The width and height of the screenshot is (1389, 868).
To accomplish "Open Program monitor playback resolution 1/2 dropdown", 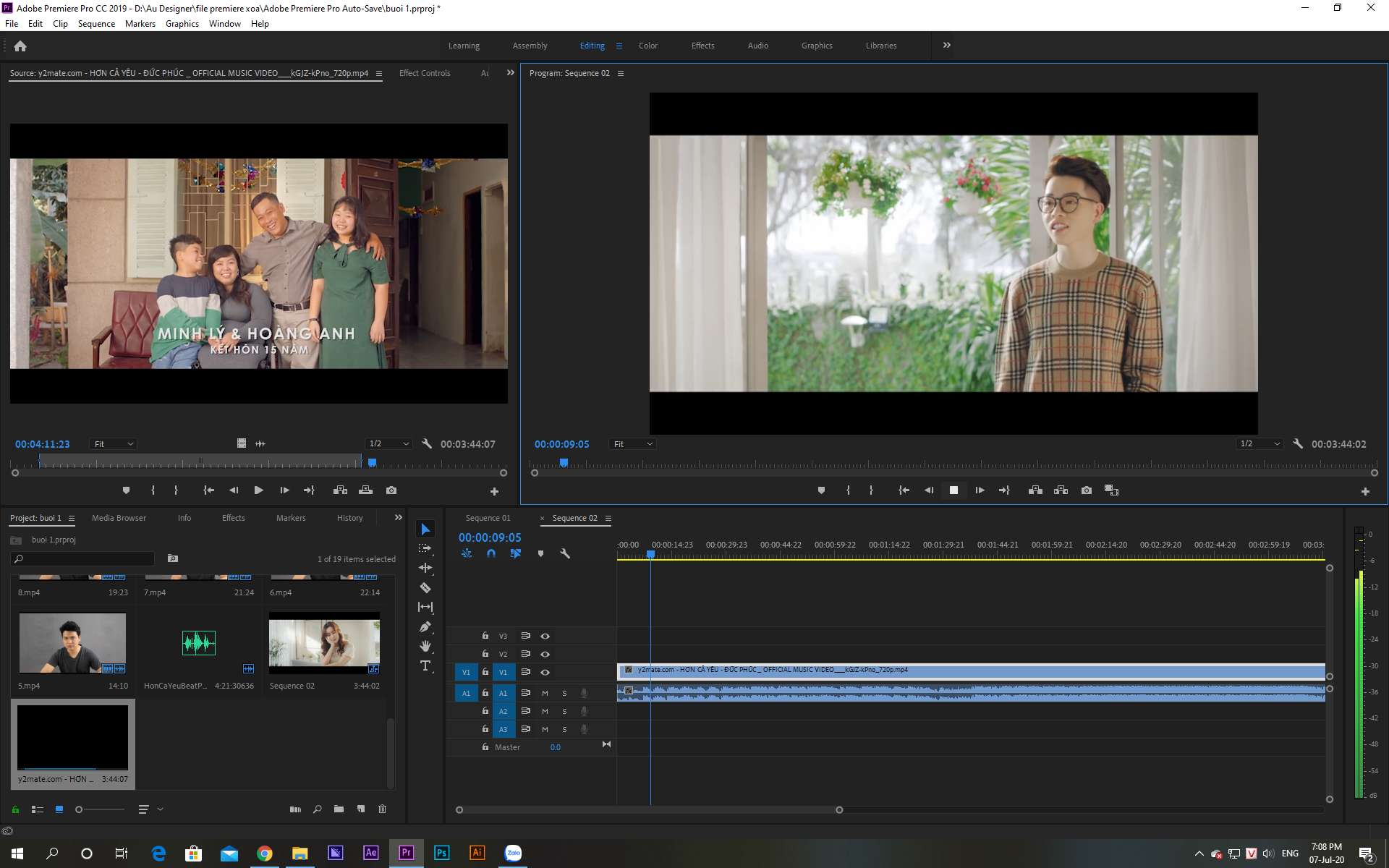I will pyautogui.click(x=1260, y=443).
